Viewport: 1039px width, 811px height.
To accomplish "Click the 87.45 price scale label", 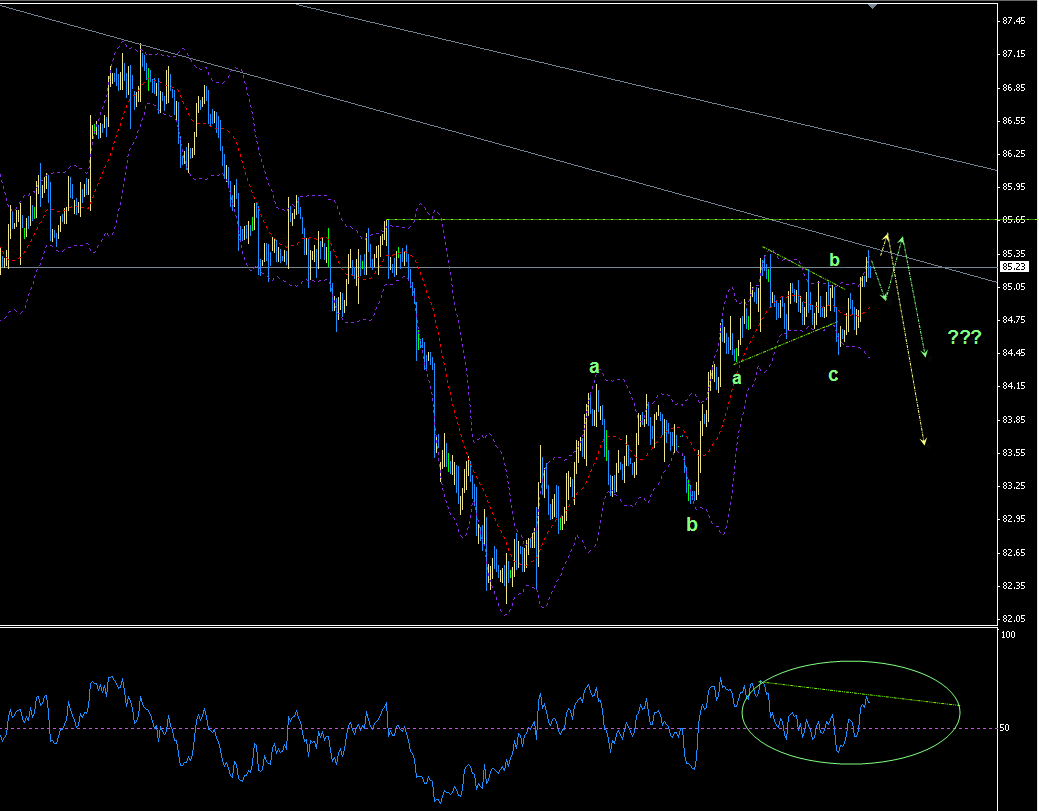I will 1013,21.
